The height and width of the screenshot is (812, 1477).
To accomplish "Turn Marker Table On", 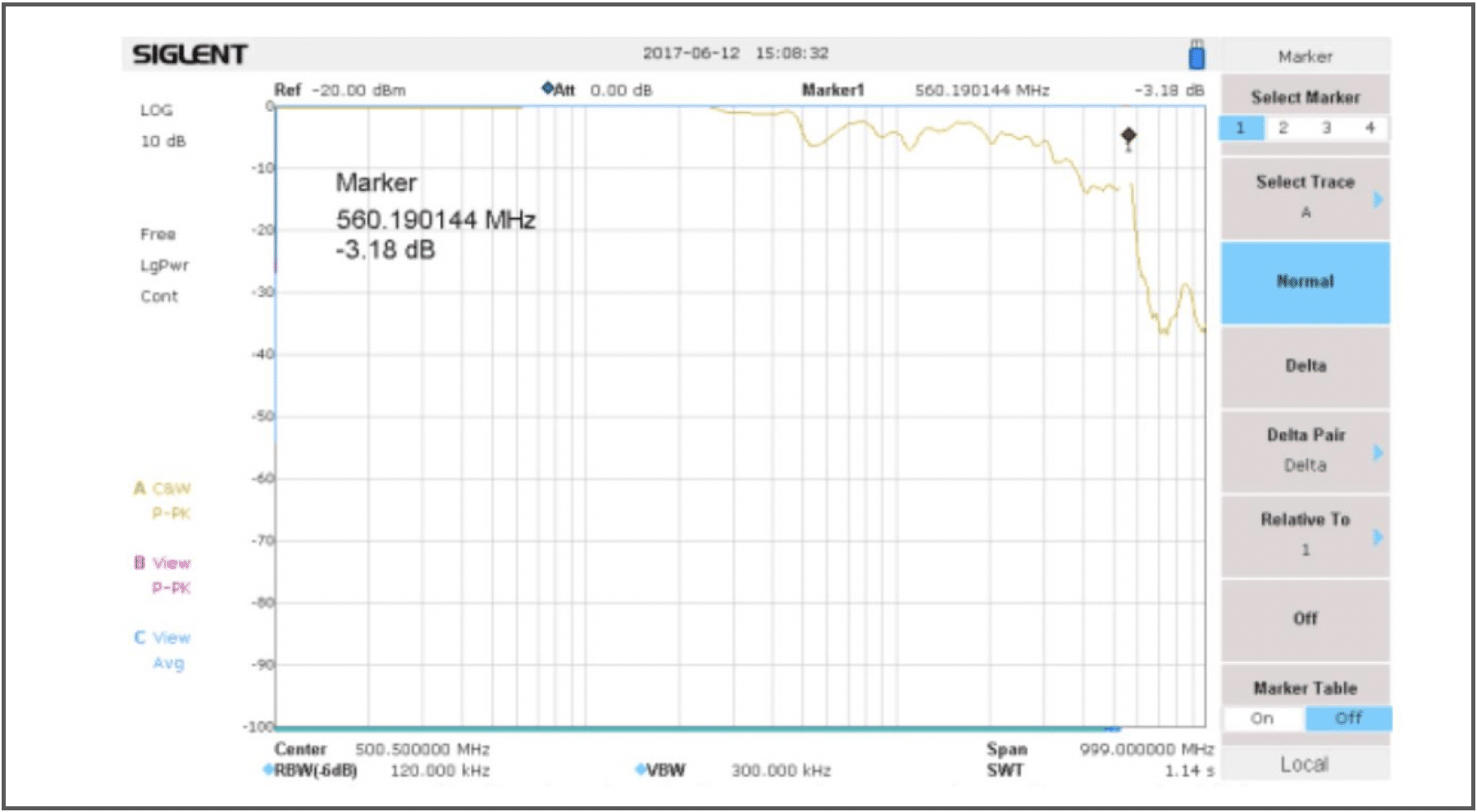I will pyautogui.click(x=1261, y=718).
